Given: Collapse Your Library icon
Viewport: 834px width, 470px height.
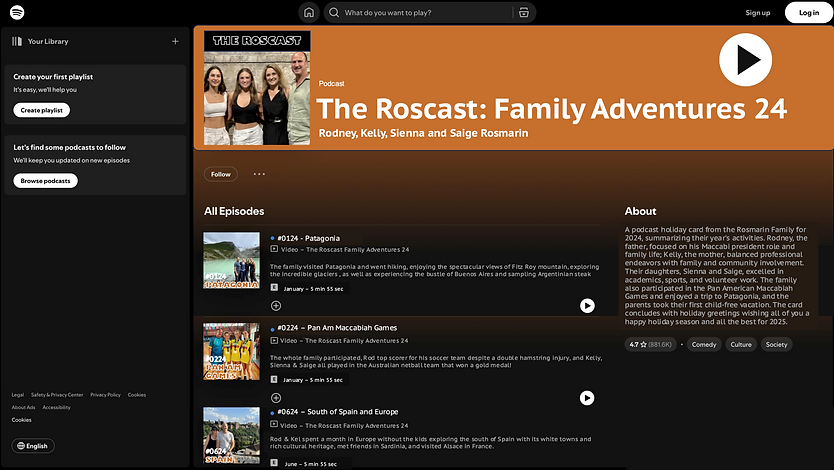Looking at the screenshot, I should (17, 41).
